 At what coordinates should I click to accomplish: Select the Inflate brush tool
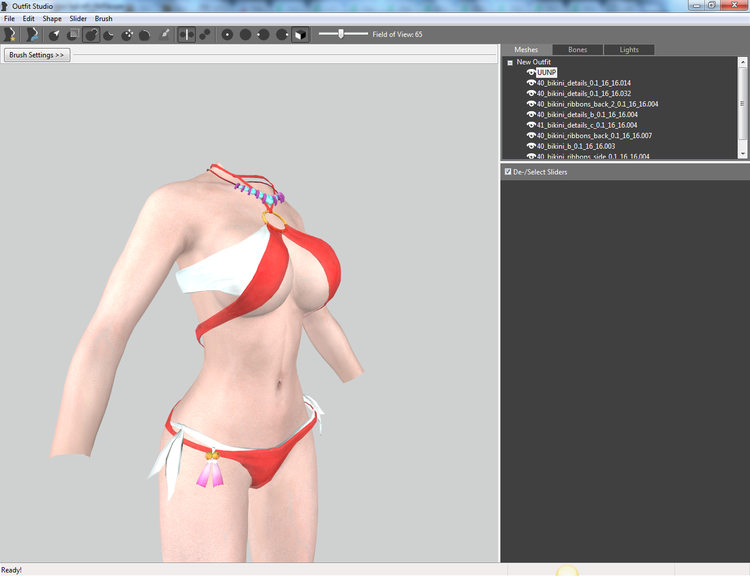coord(91,34)
